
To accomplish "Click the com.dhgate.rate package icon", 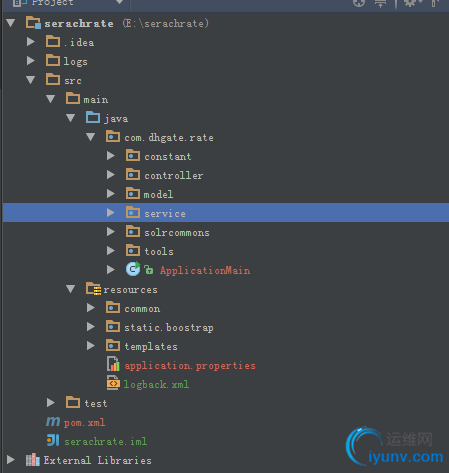I will click(113, 136).
